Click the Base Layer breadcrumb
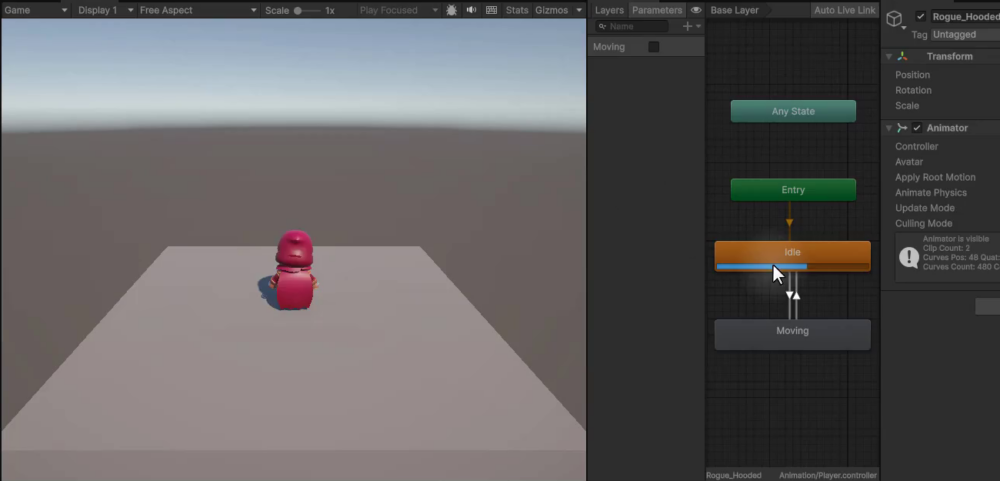The width and height of the screenshot is (1000, 481). click(734, 10)
